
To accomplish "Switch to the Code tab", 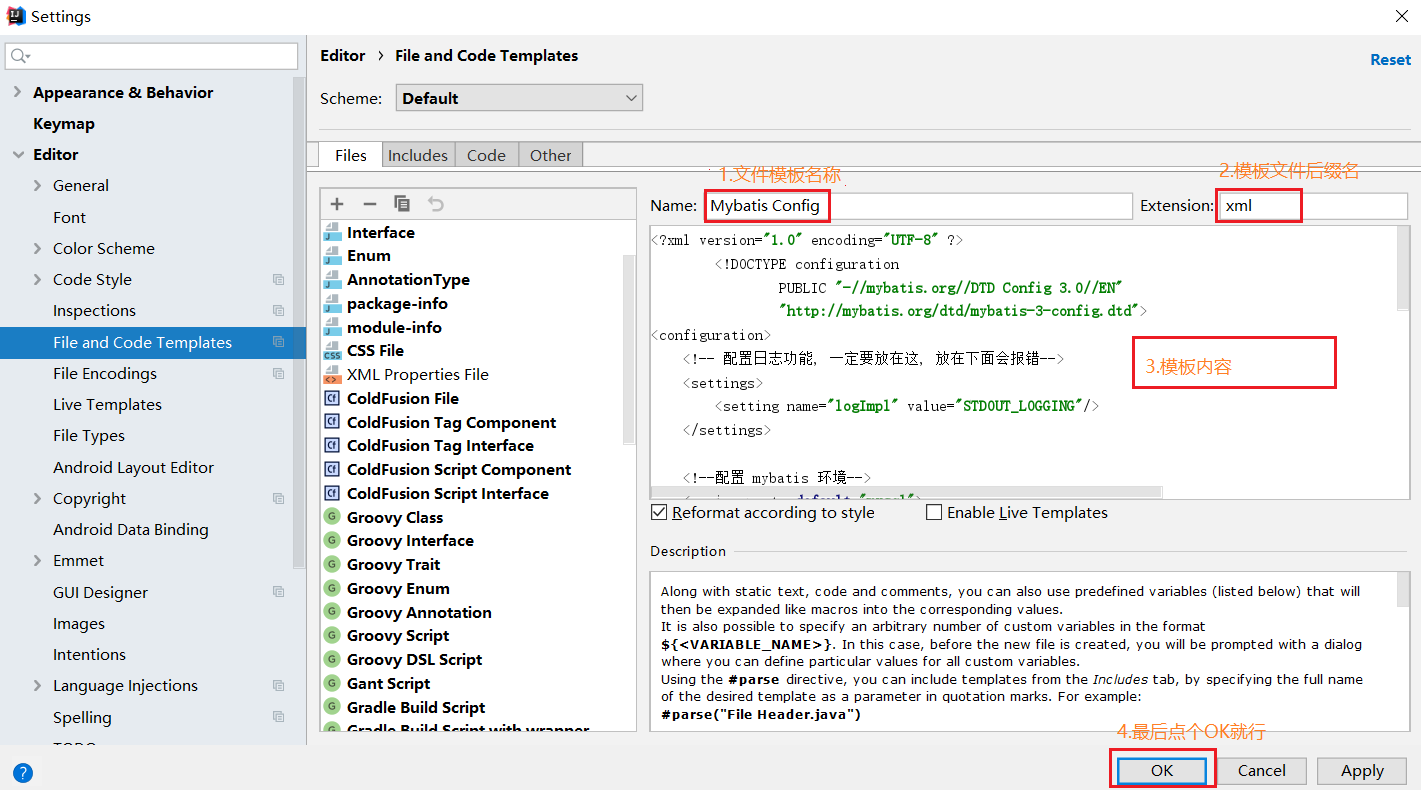I will coord(486,155).
